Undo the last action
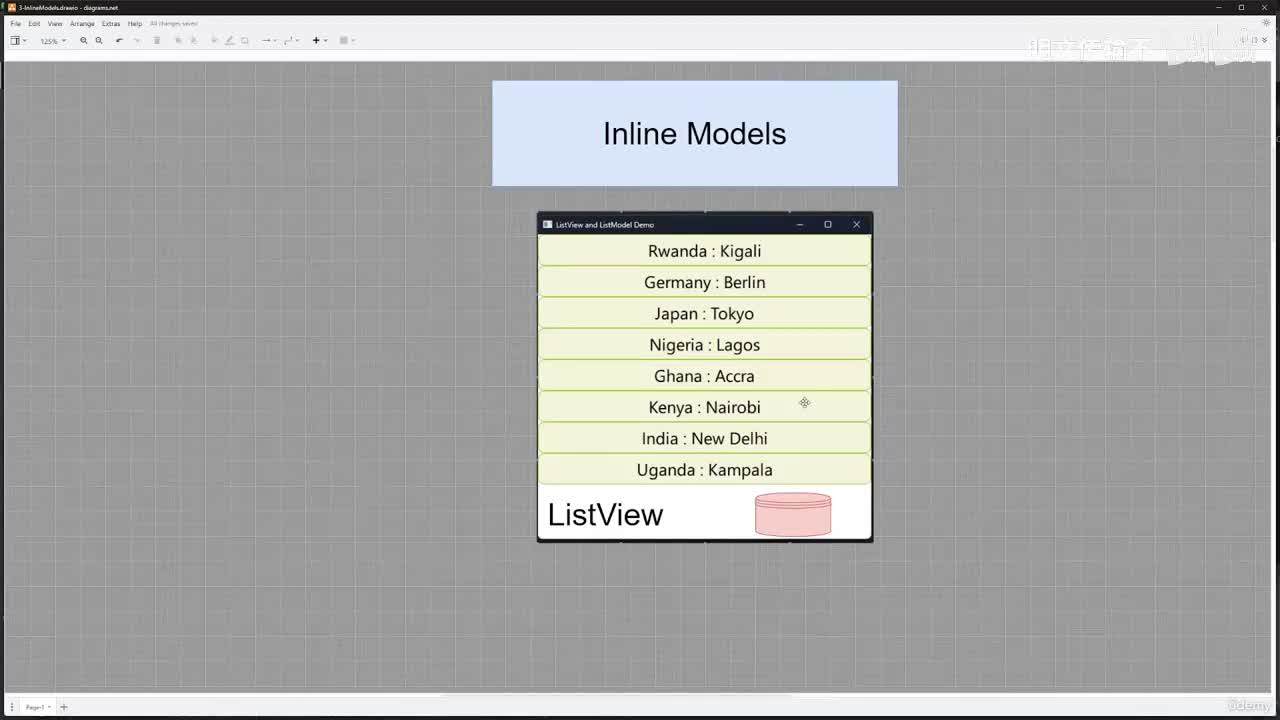Viewport: 1280px width, 720px height. click(x=119, y=40)
